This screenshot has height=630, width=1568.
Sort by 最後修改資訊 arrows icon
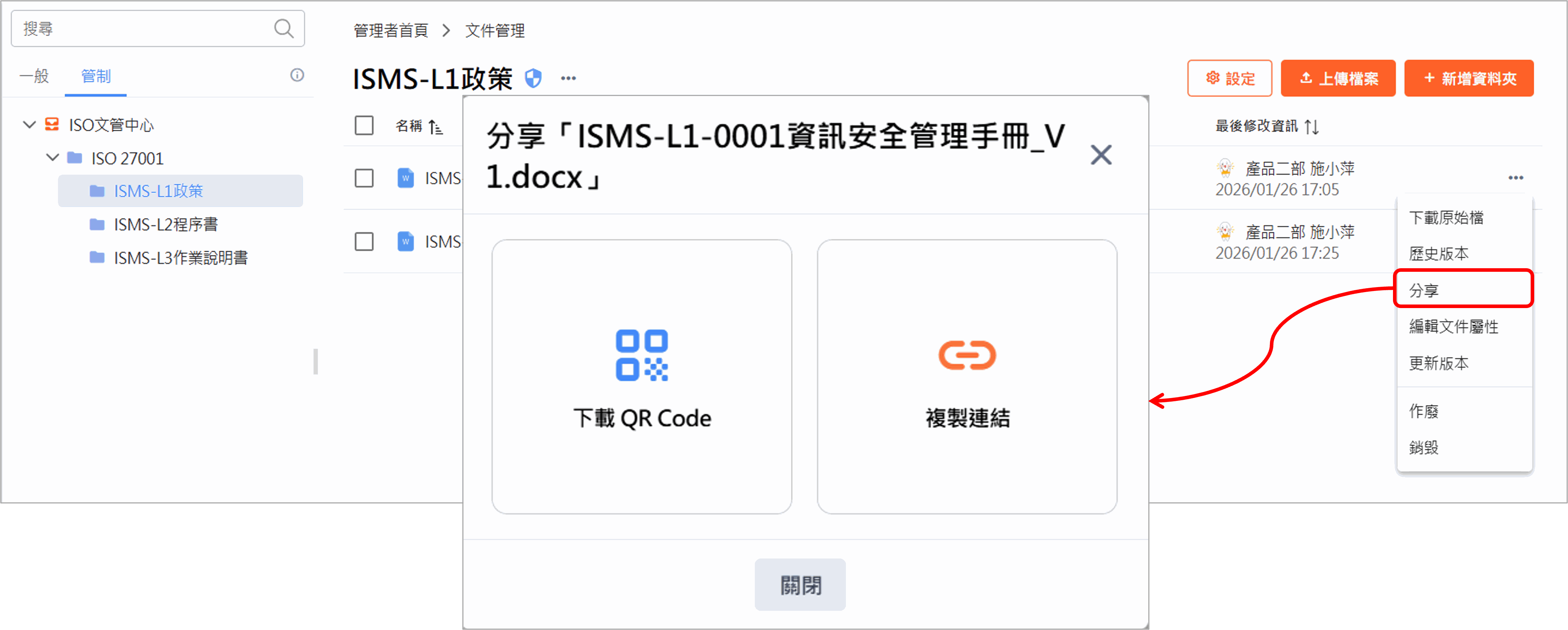pos(1312,127)
